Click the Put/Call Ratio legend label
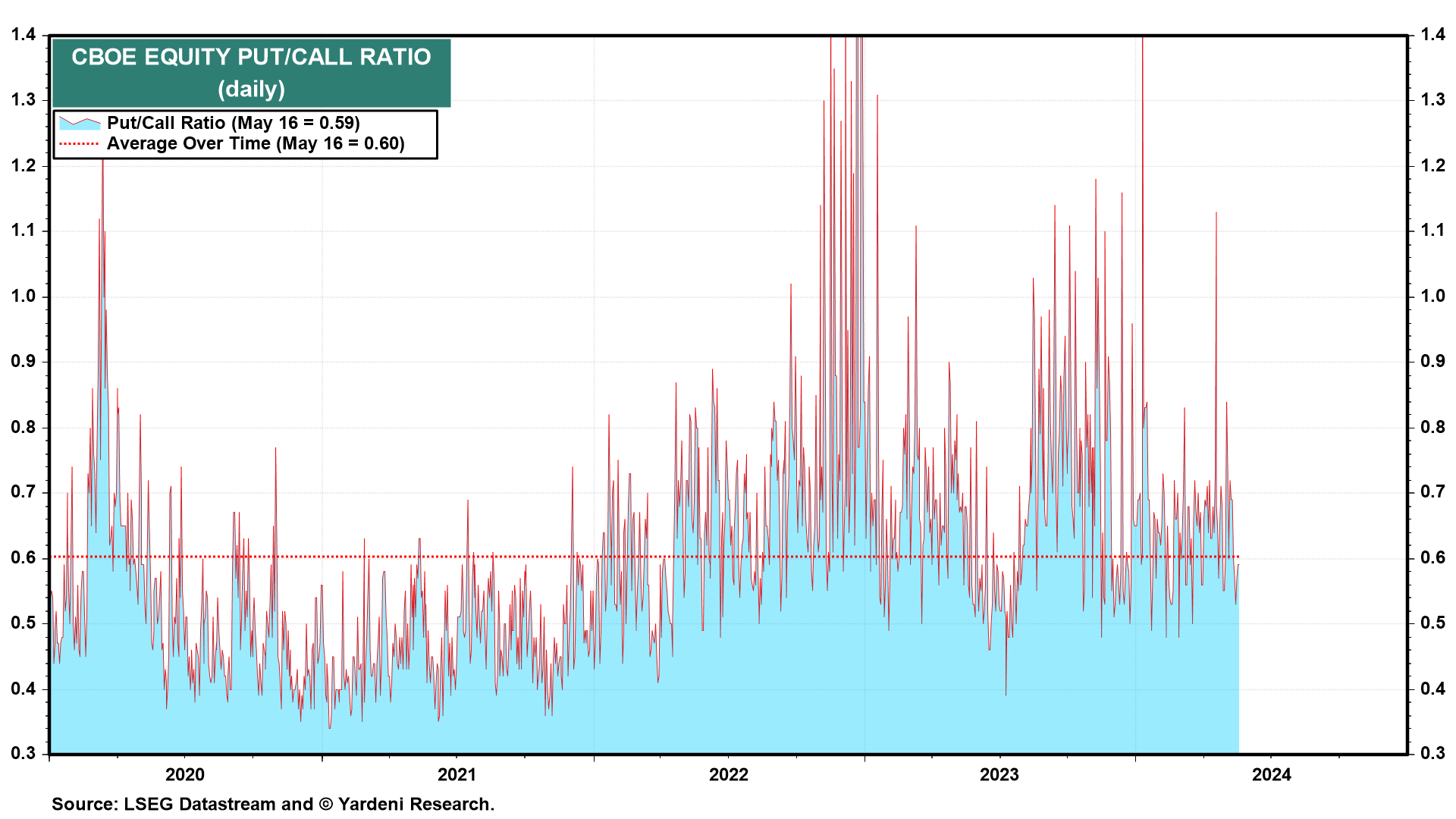 tap(234, 123)
